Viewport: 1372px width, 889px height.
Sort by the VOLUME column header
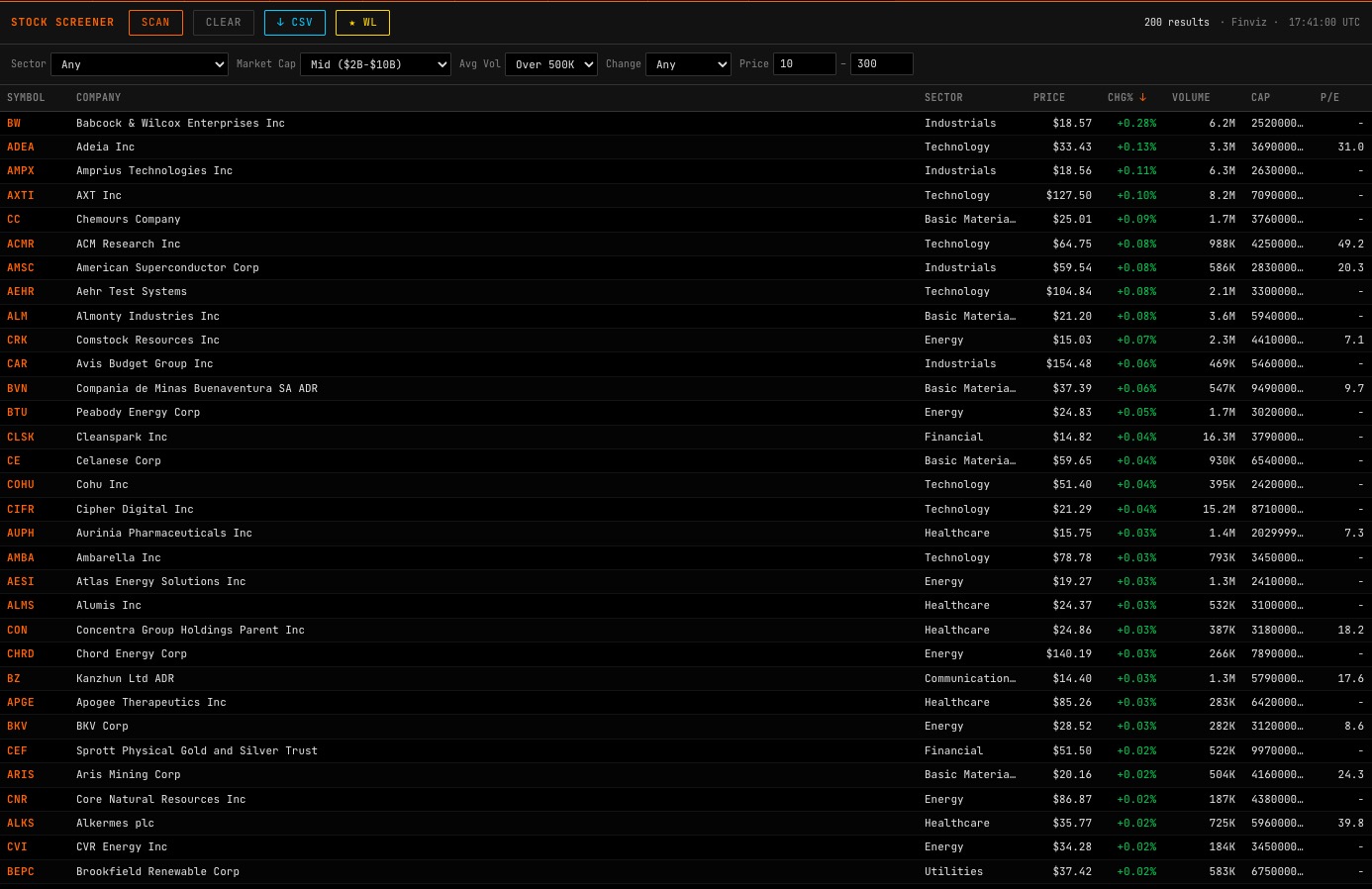point(1191,98)
